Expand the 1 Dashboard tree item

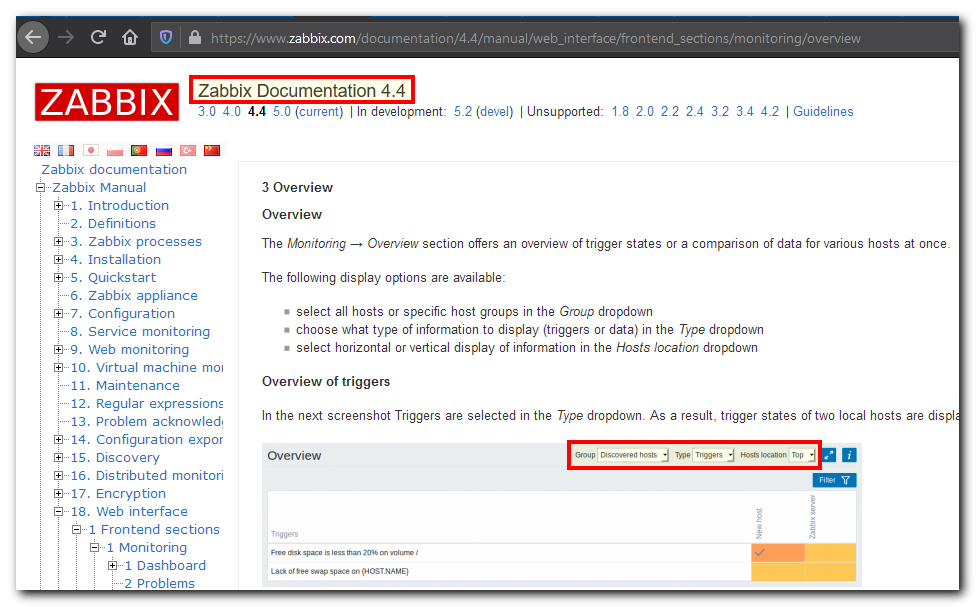(x=111, y=565)
